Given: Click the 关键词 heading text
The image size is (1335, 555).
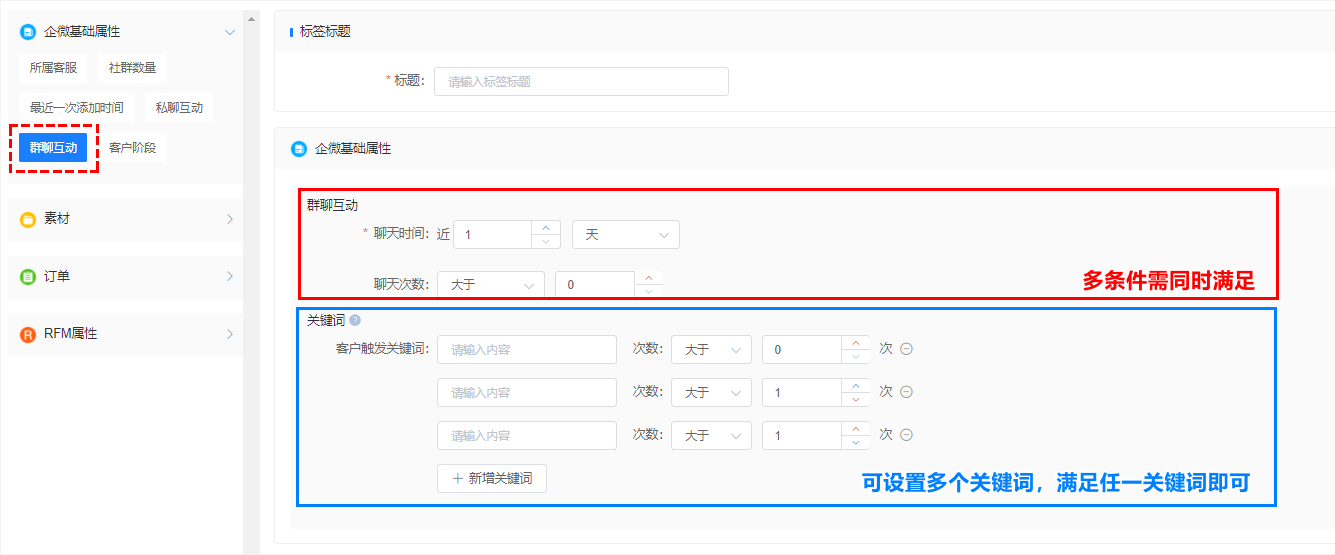Looking at the screenshot, I should pyautogui.click(x=326, y=321).
